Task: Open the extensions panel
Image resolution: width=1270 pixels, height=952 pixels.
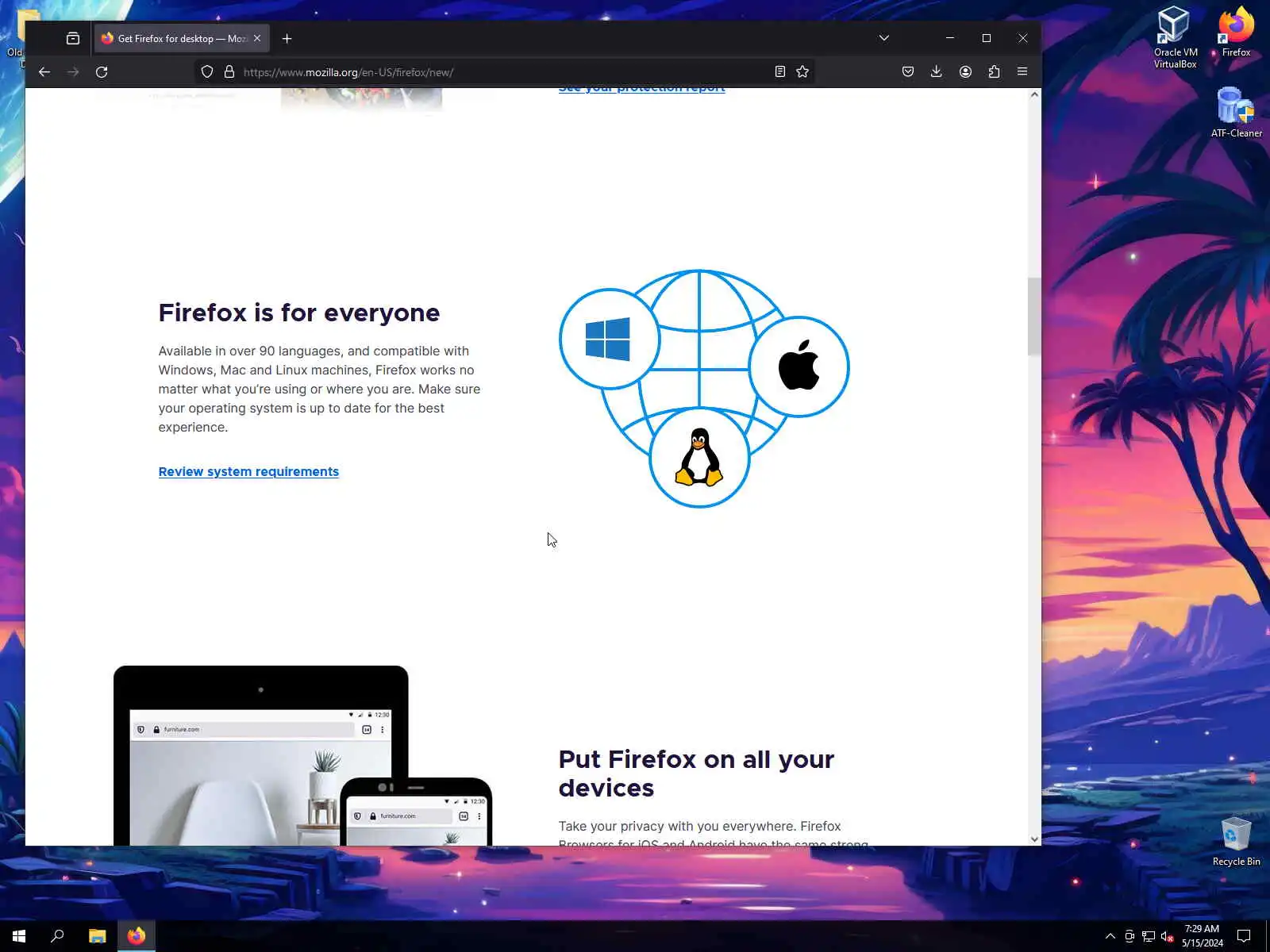Action: pyautogui.click(x=994, y=72)
